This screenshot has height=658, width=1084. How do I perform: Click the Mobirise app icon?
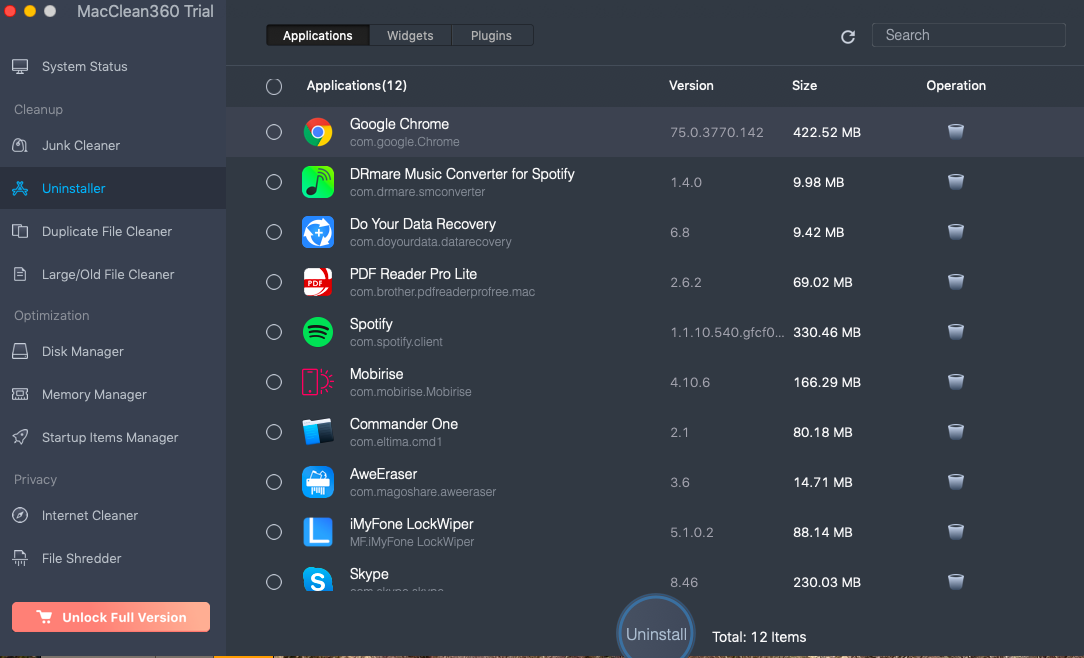(x=318, y=382)
